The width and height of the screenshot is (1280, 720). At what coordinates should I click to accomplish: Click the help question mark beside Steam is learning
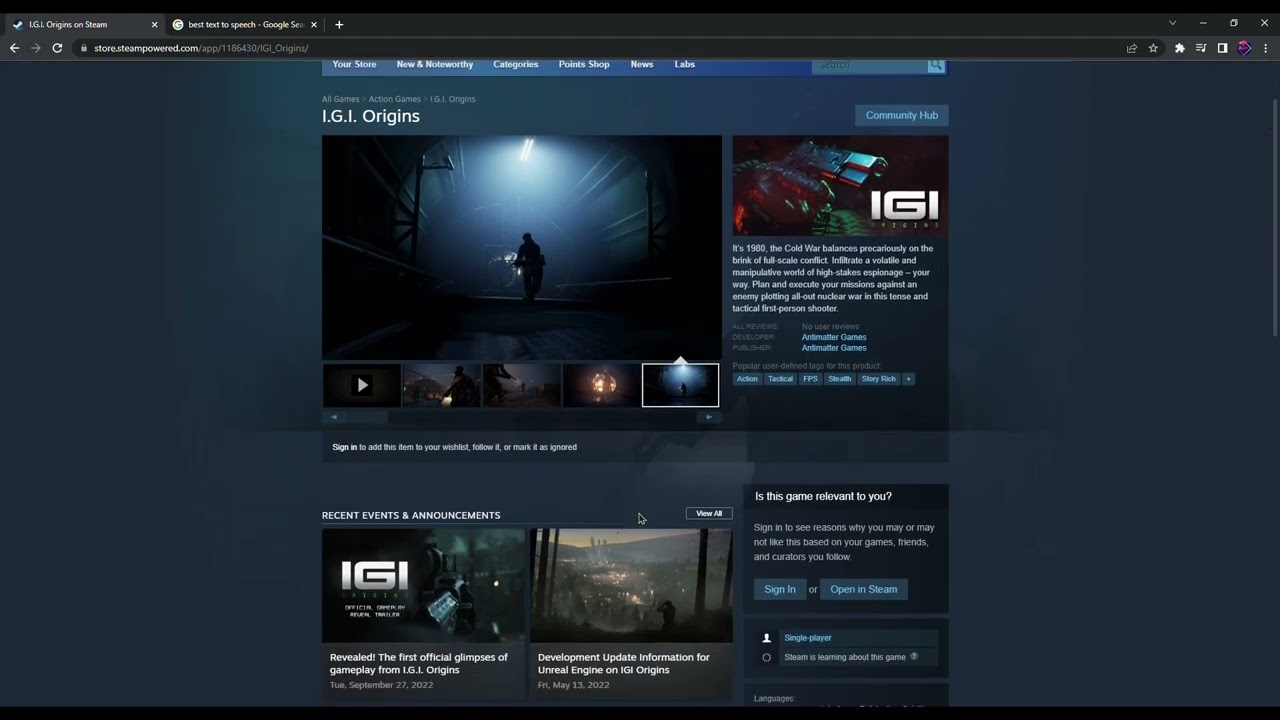tap(913, 657)
